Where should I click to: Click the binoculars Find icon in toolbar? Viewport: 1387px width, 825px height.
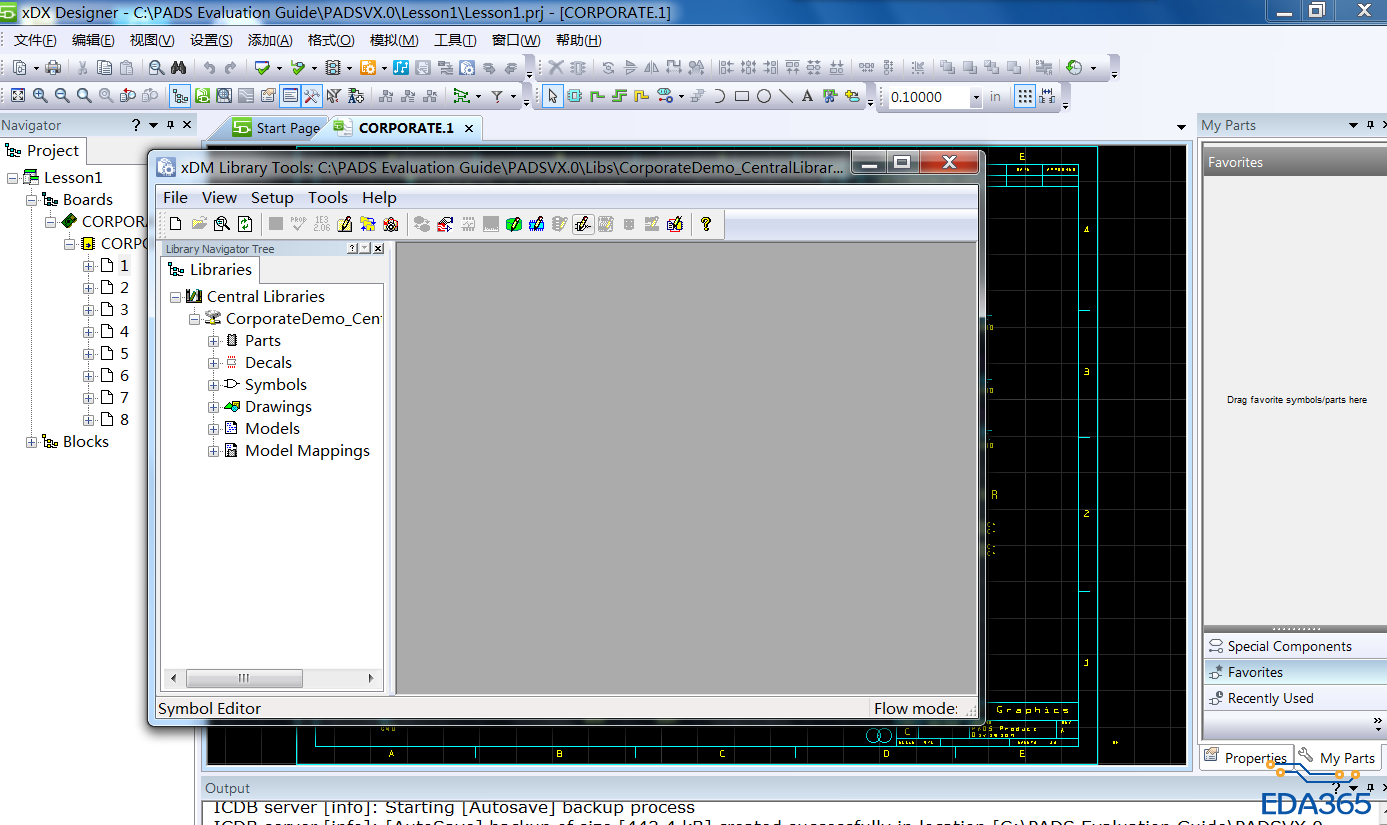pos(179,68)
